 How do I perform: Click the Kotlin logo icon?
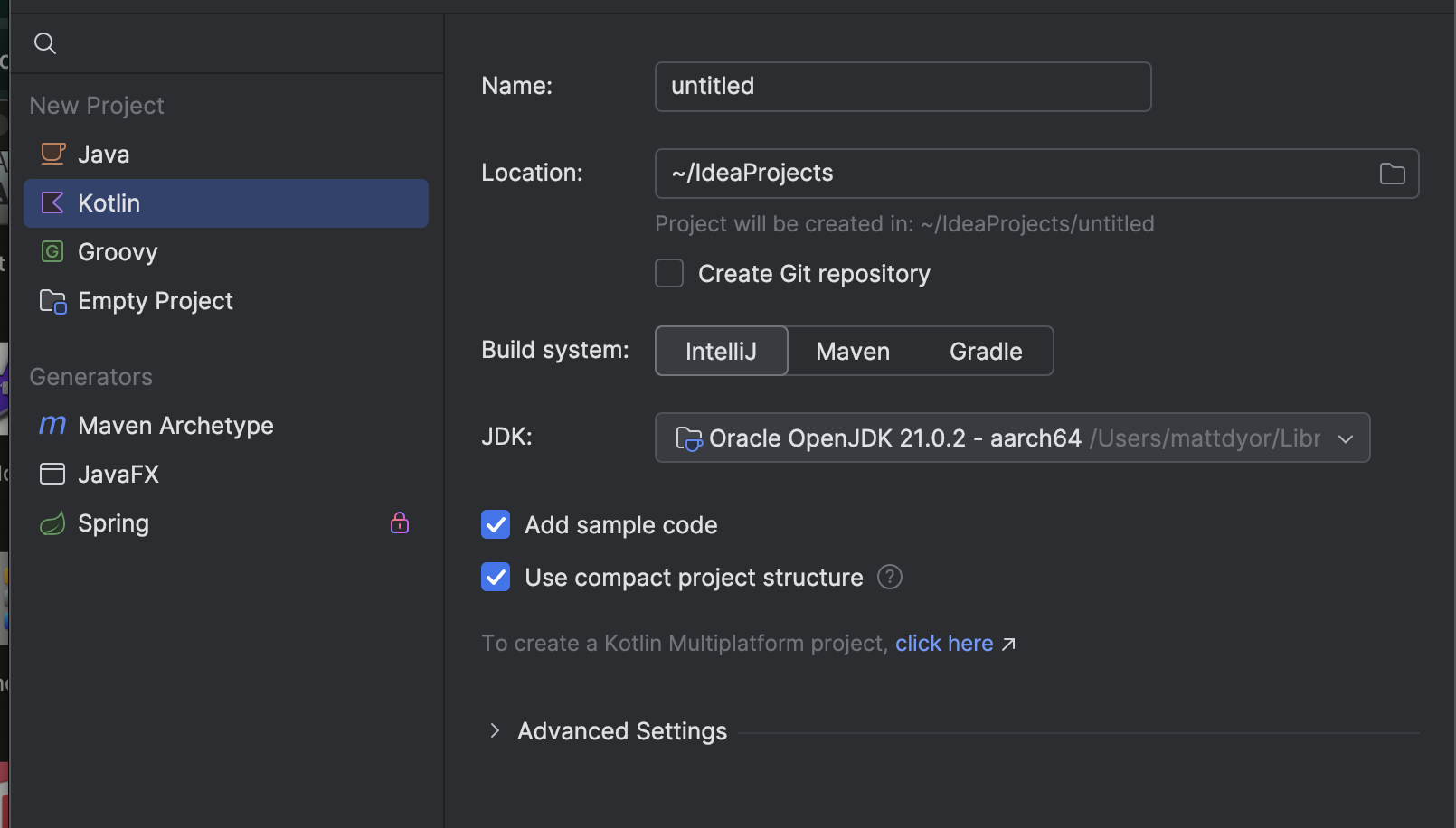[53, 202]
